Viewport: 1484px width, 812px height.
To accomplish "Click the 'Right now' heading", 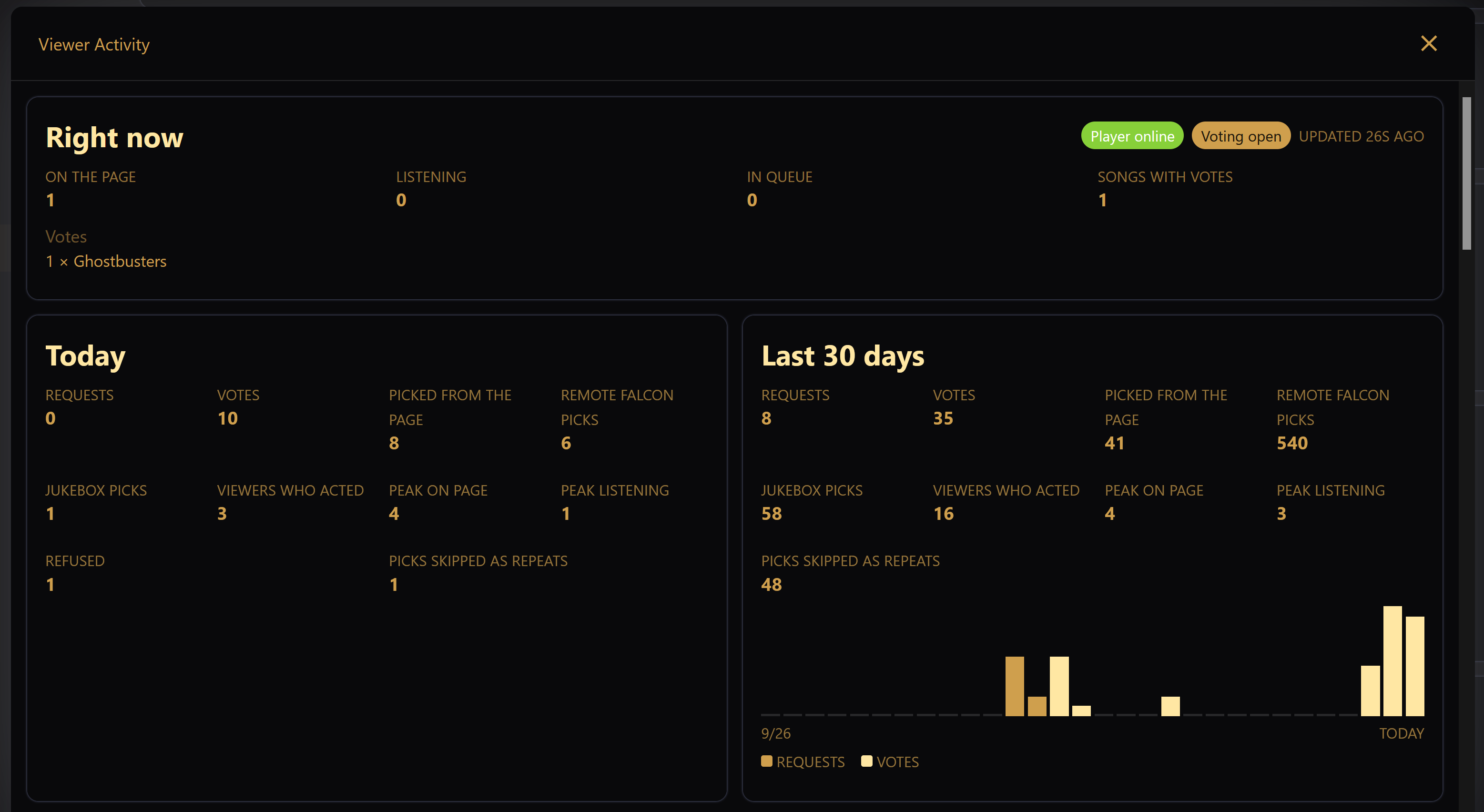I will point(115,138).
